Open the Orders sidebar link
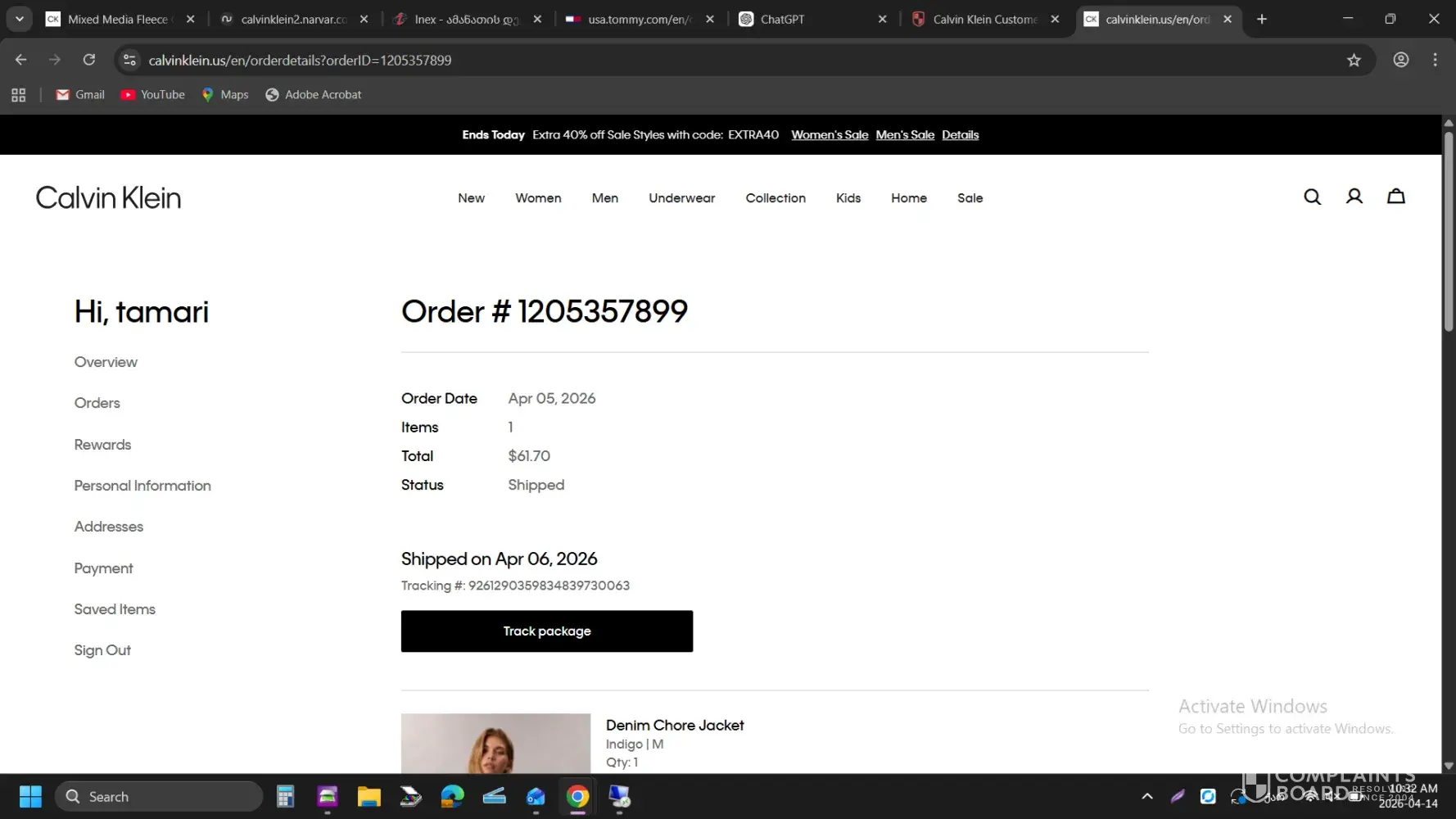The height and width of the screenshot is (819, 1456). pos(97,403)
